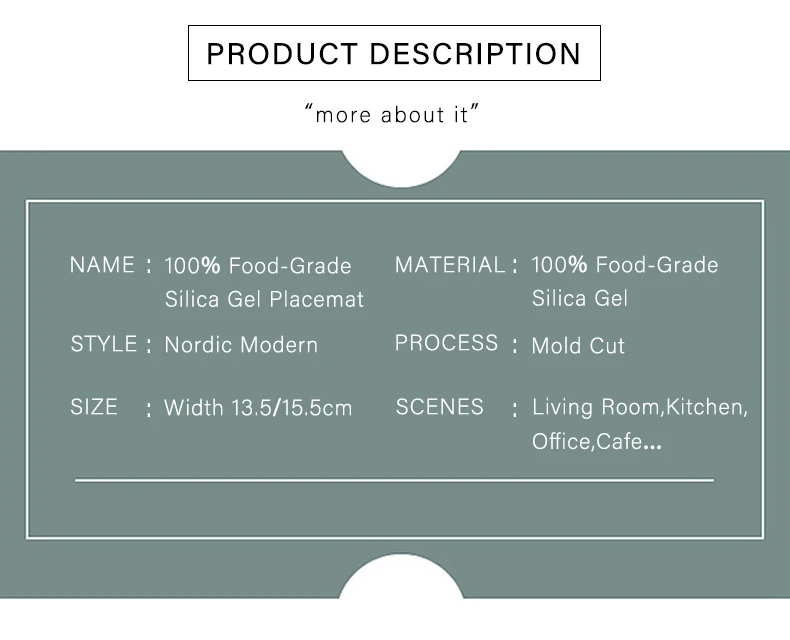Click the Living Room,Kitchen, text
Screen dimensions: 790x640
pos(640,407)
